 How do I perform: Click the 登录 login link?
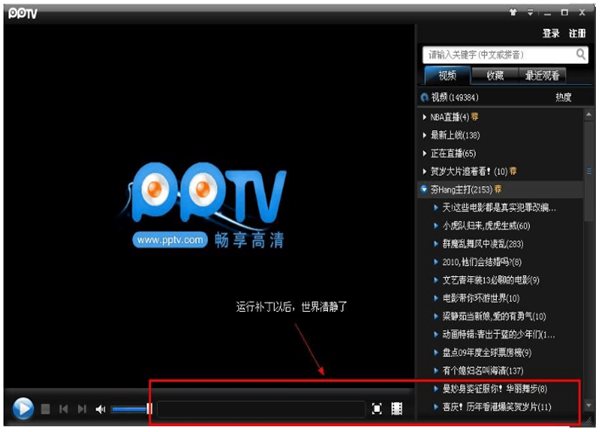(x=551, y=34)
